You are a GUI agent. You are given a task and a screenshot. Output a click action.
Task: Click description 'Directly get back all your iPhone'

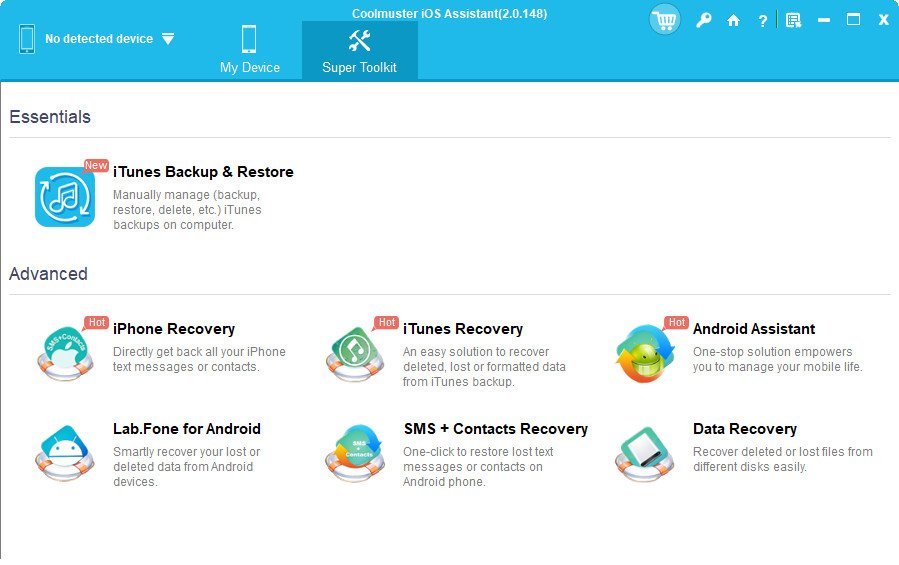tap(199, 352)
